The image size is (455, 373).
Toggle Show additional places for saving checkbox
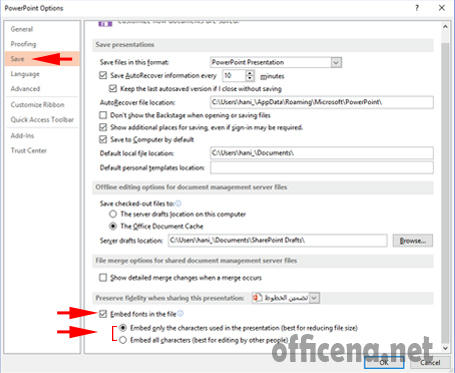(x=103, y=127)
